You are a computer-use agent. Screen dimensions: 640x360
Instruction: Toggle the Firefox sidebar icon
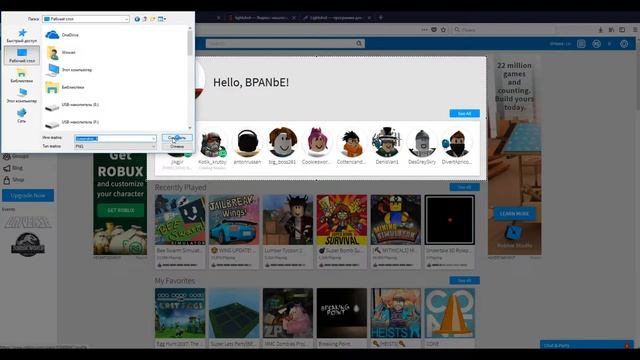pyautogui.click(x=622, y=30)
